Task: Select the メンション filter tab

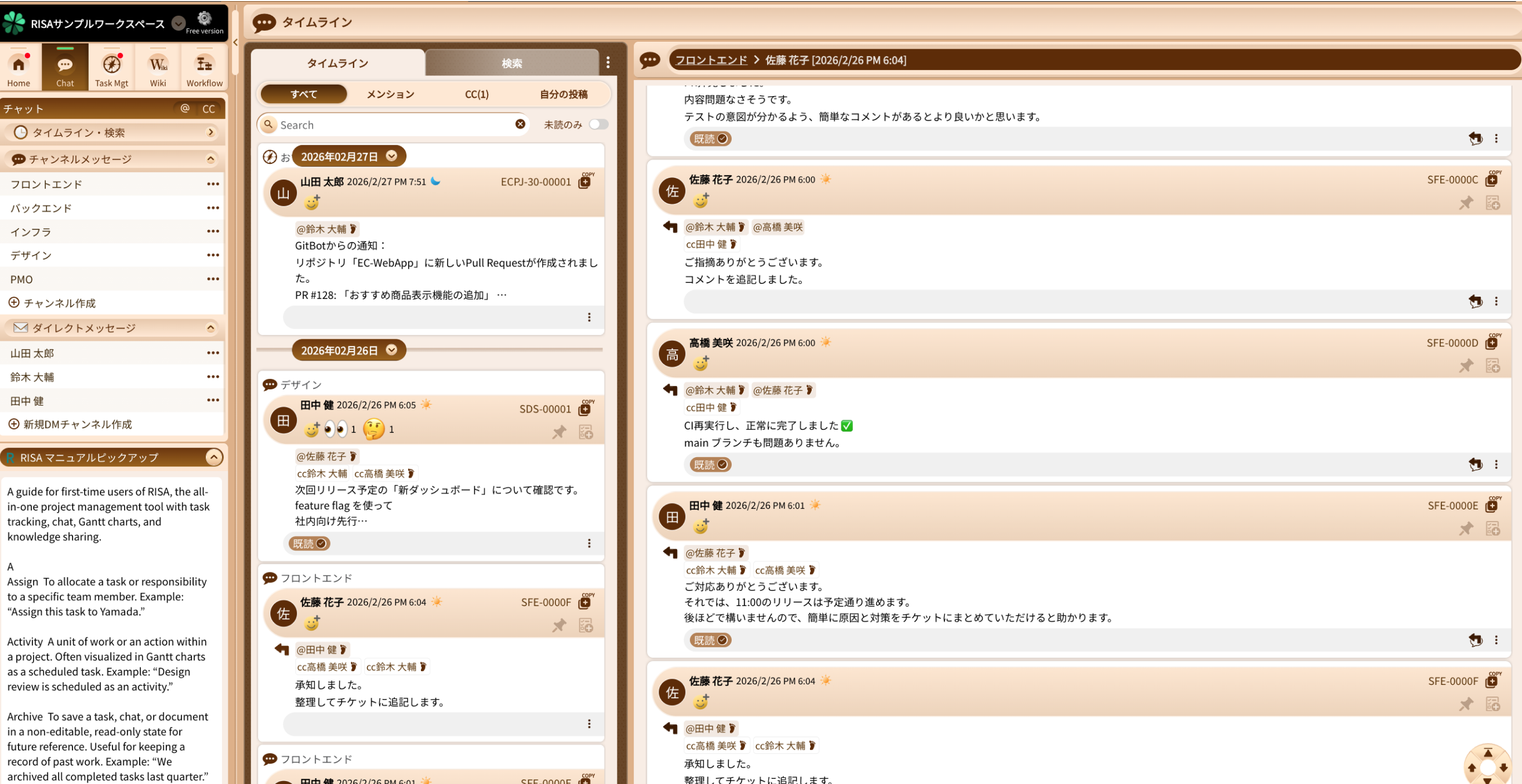Action: [390, 94]
